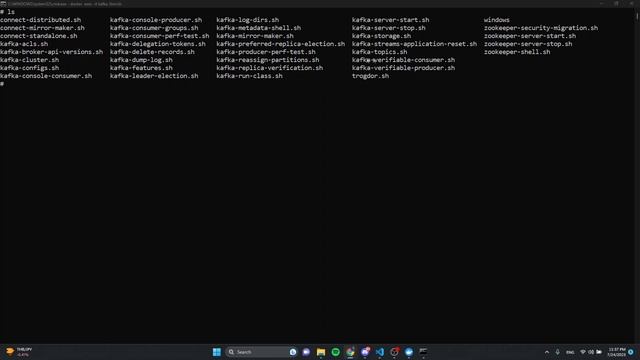The image size is (640, 360).
Task: Open the stocks widget on the taskbar
Action: (x=18, y=352)
